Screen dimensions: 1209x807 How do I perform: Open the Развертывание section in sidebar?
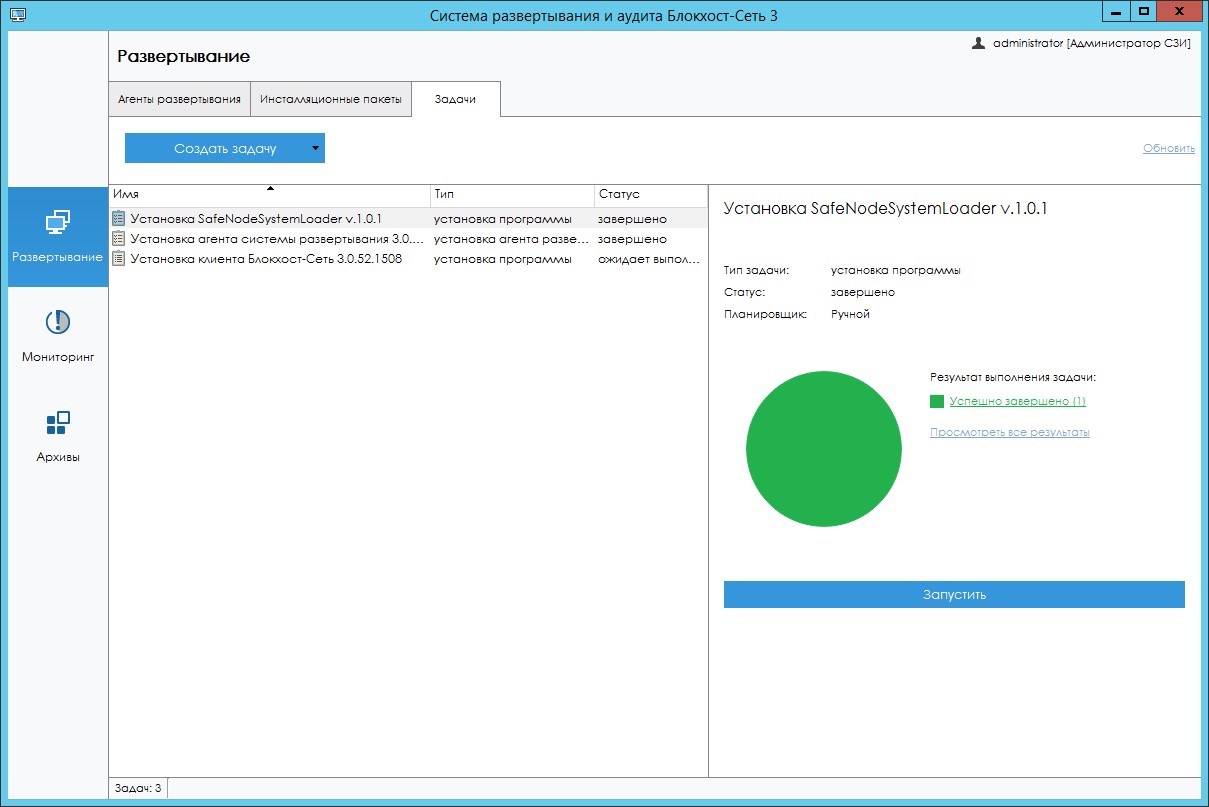click(x=57, y=237)
